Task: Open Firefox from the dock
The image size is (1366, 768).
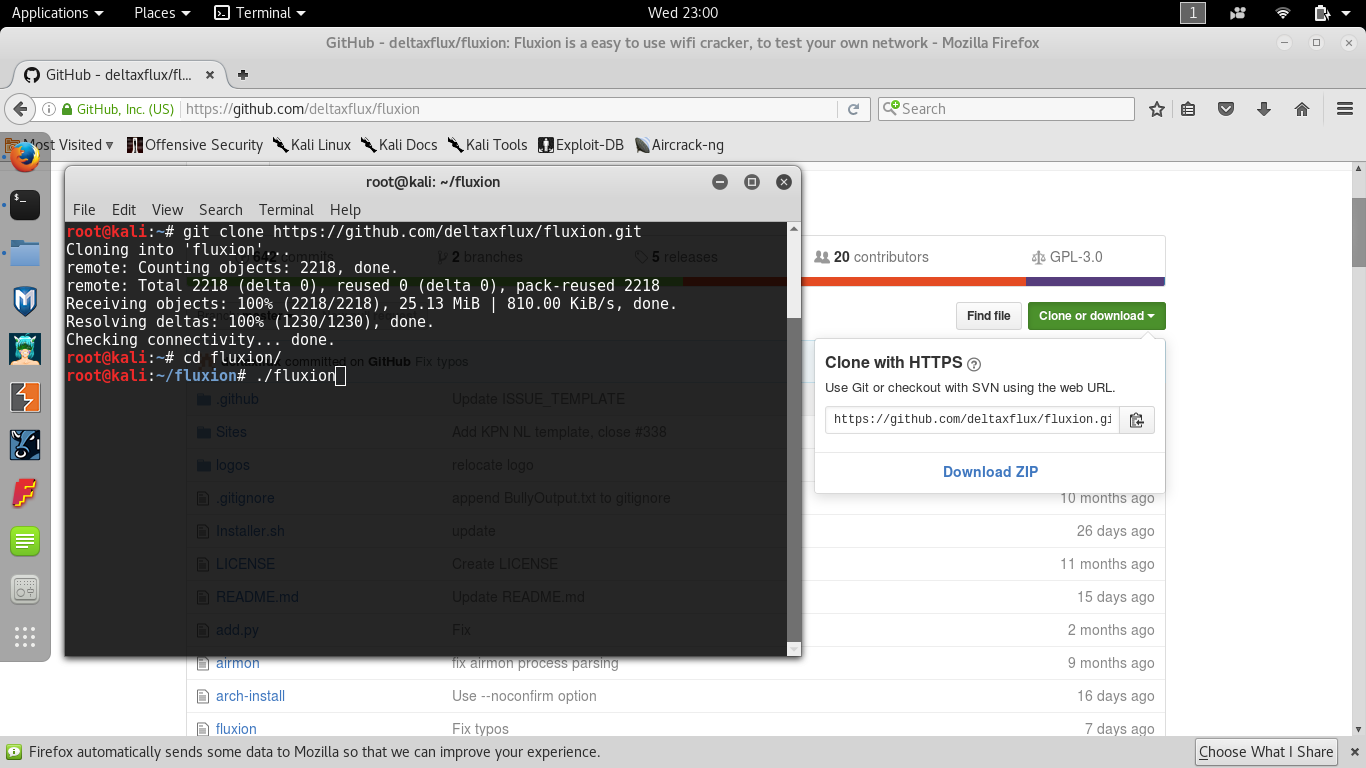Action: pos(25,156)
